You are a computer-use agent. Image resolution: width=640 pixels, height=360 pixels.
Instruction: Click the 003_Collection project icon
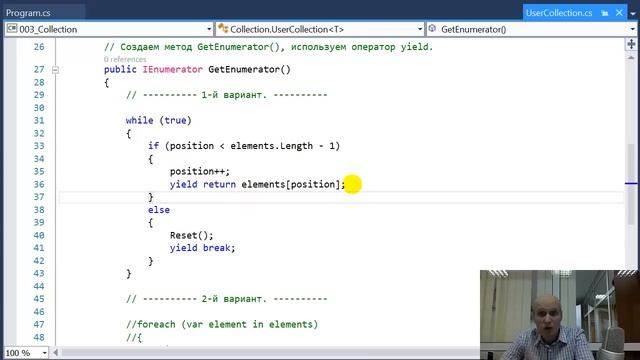click(x=12, y=29)
